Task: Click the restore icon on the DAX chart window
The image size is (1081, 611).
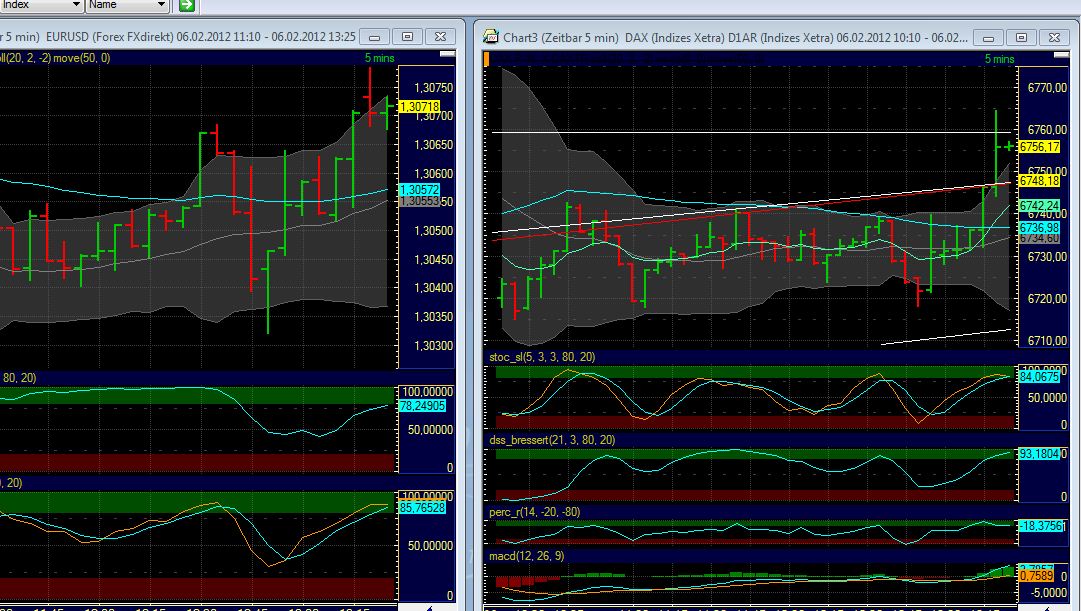Action: [x=1019, y=38]
